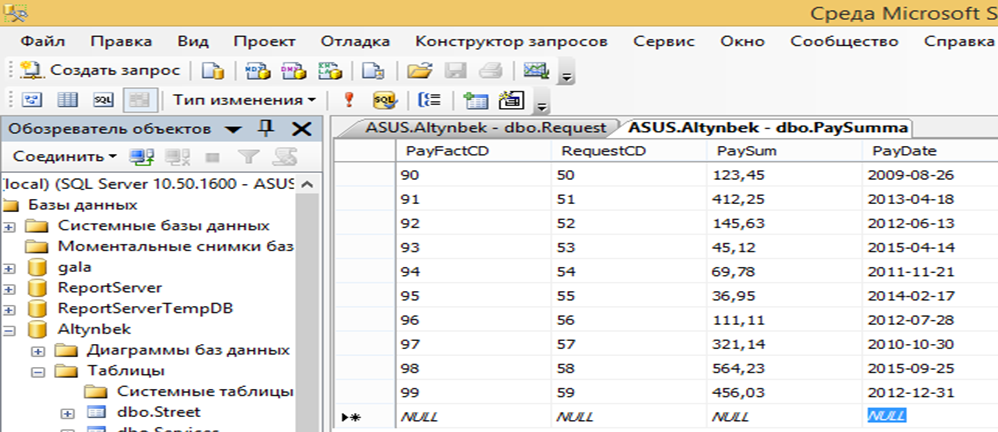
Task: Open the Обозреватель объектов window position dropdown arrow
Action: (x=234, y=129)
